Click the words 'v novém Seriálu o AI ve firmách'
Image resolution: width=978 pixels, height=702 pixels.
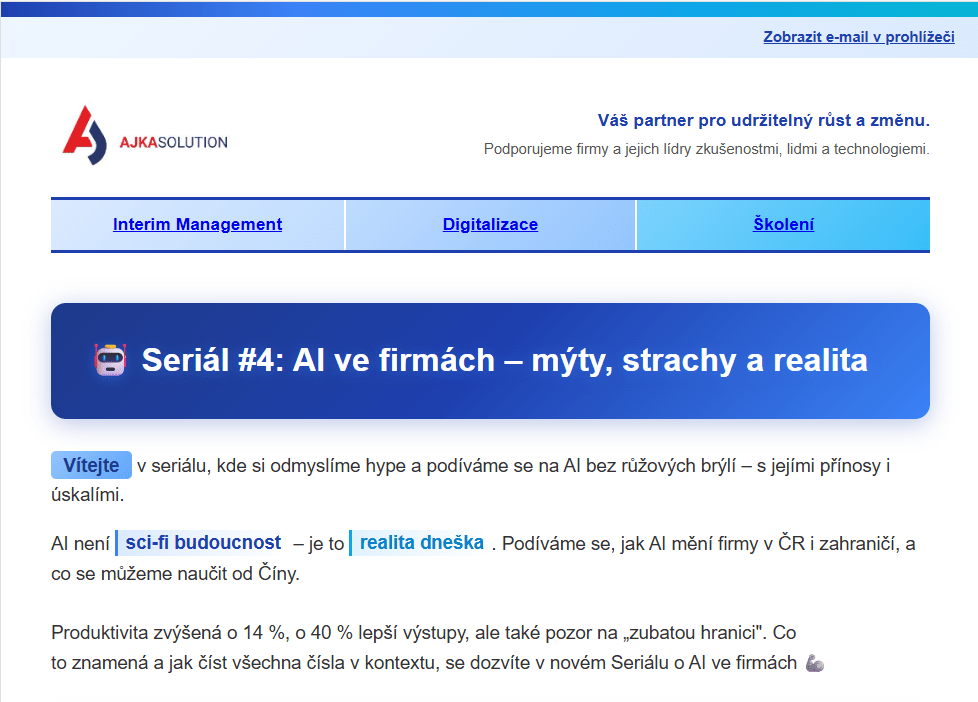660,662
